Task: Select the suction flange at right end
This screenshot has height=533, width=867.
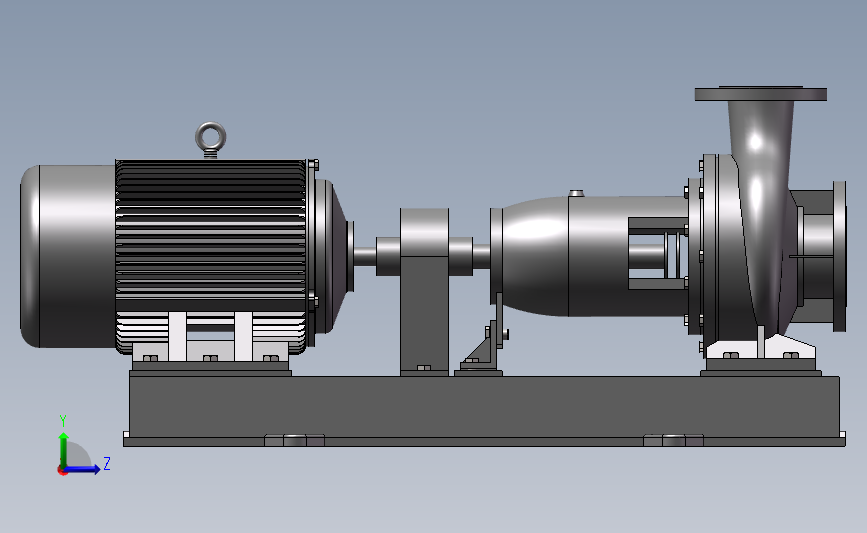Action: [839, 256]
